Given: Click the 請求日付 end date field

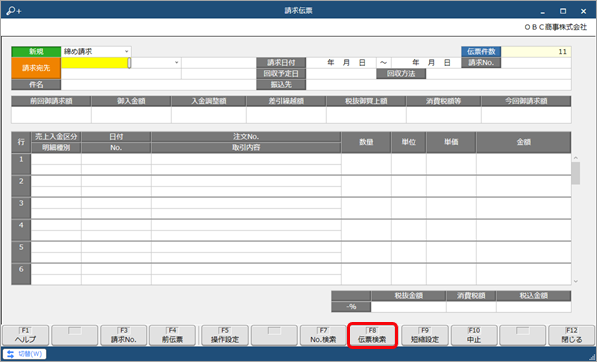Looking at the screenshot, I should coord(426,63).
